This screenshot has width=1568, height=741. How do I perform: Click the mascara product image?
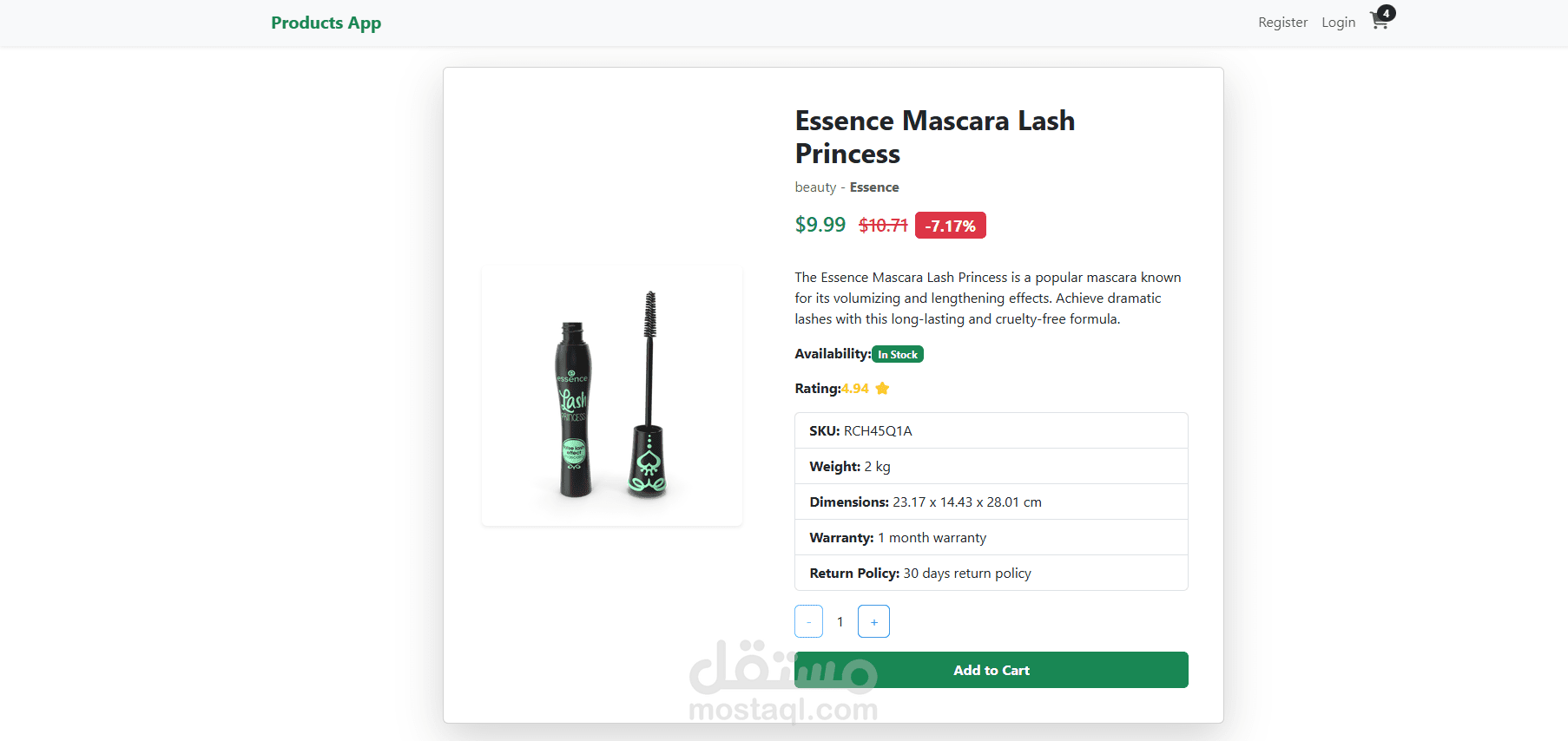[612, 396]
